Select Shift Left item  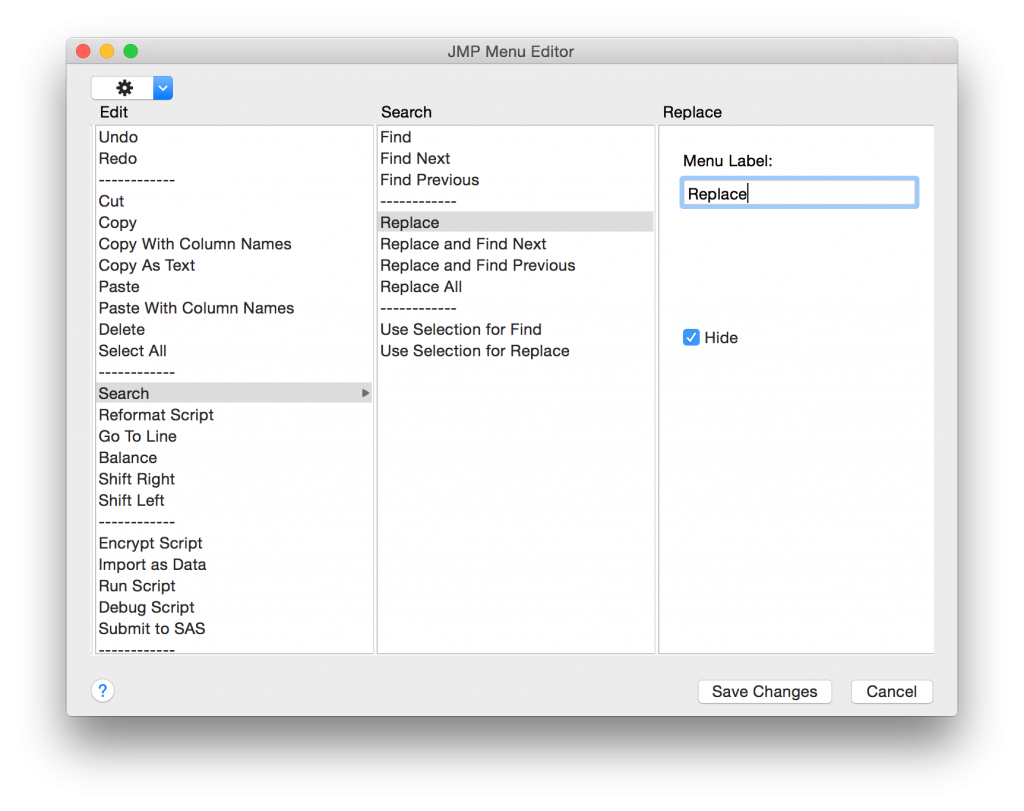coord(131,500)
